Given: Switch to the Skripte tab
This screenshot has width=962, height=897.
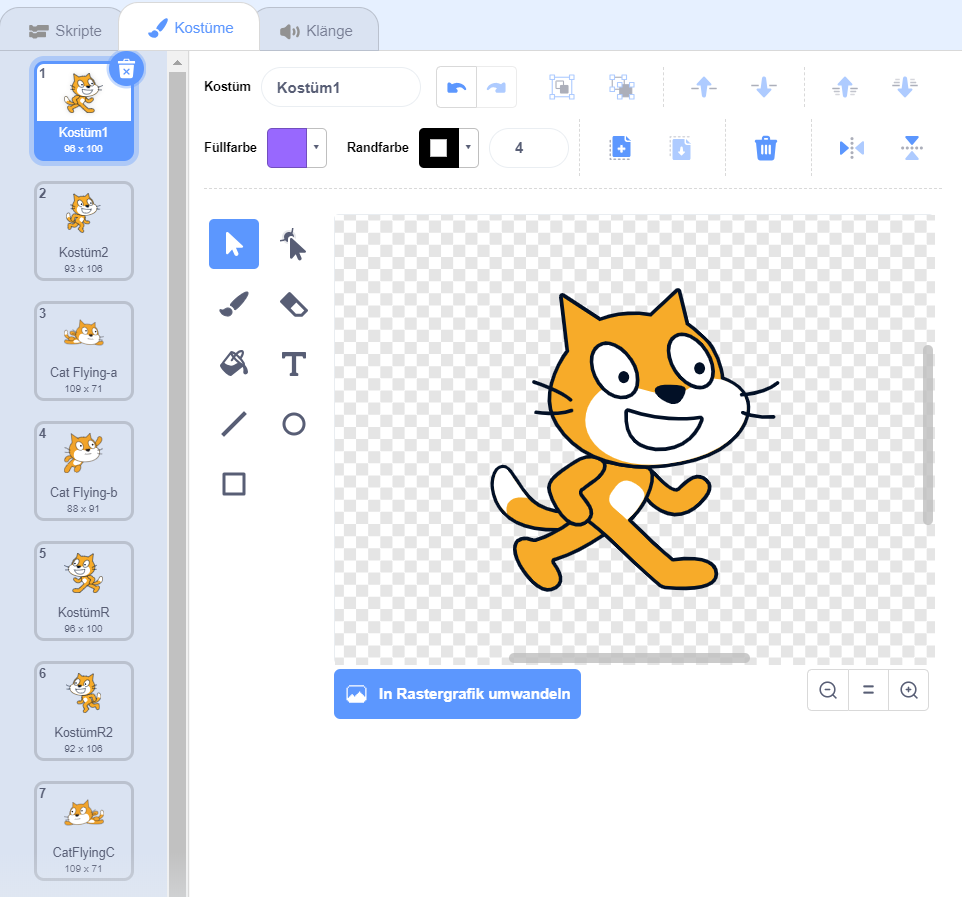Looking at the screenshot, I should coord(65,31).
